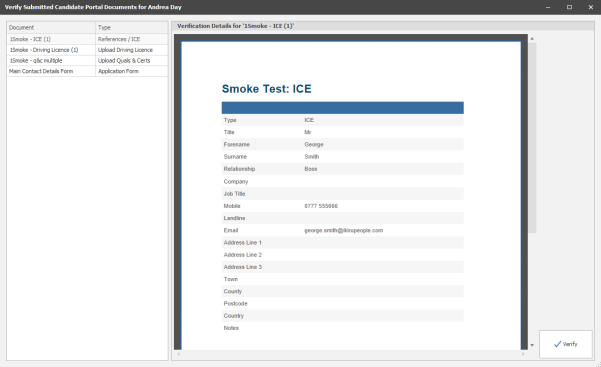The height and width of the screenshot is (367, 601).
Task: Maximize the Verify Documents window
Action: pos(569,7)
